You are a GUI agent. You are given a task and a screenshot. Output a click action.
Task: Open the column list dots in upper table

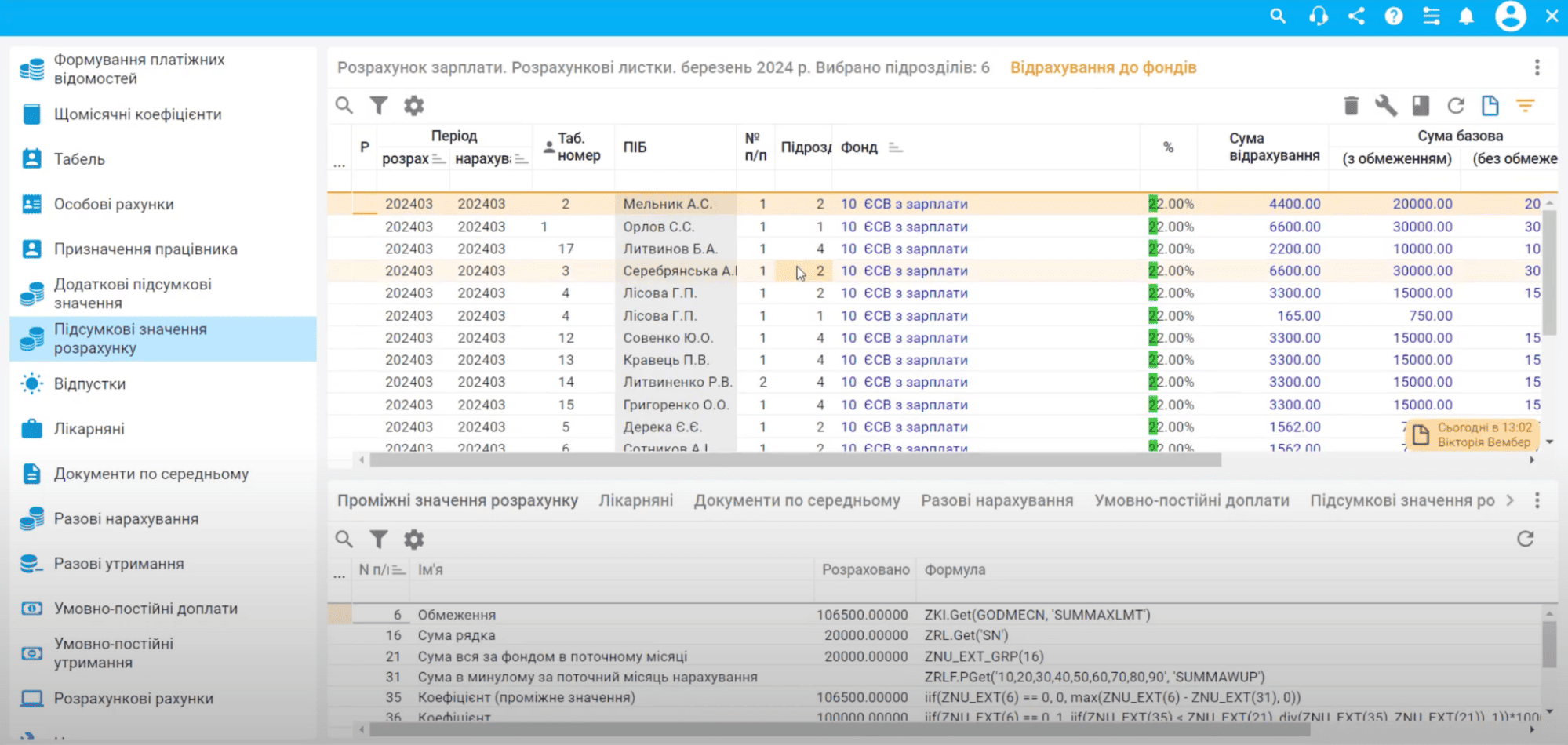[x=339, y=165]
